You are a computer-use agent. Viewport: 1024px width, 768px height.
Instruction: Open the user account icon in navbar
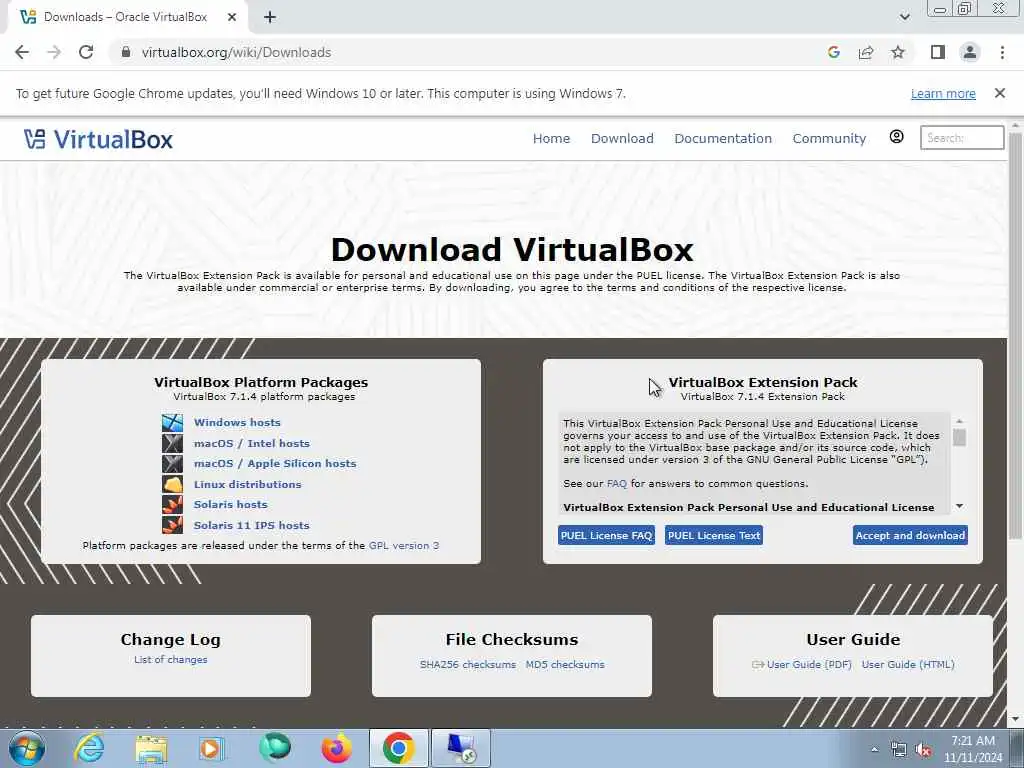pos(897,136)
